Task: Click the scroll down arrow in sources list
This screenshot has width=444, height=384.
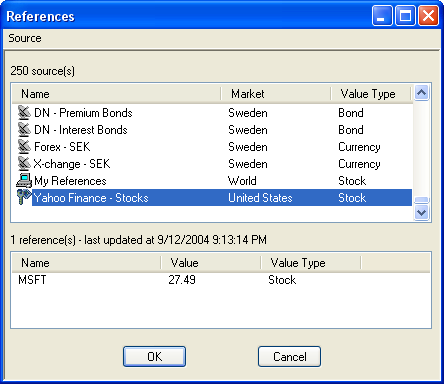Action: [422, 212]
